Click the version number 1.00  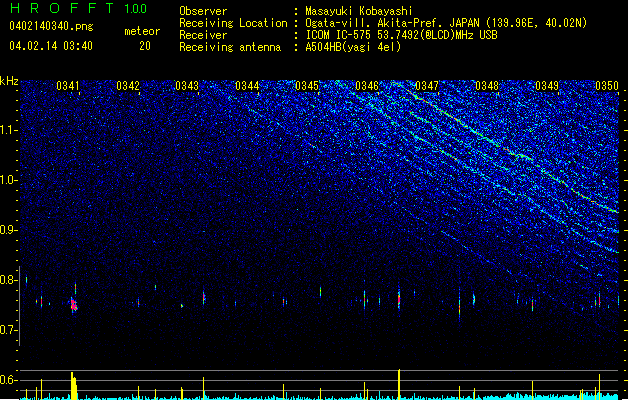point(136,9)
